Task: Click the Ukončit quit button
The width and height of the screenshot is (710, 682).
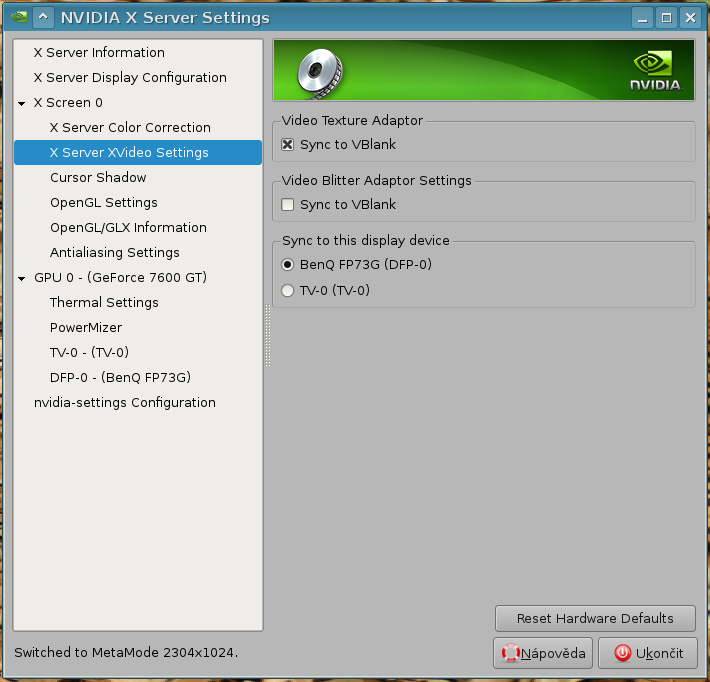Action: tap(648, 653)
